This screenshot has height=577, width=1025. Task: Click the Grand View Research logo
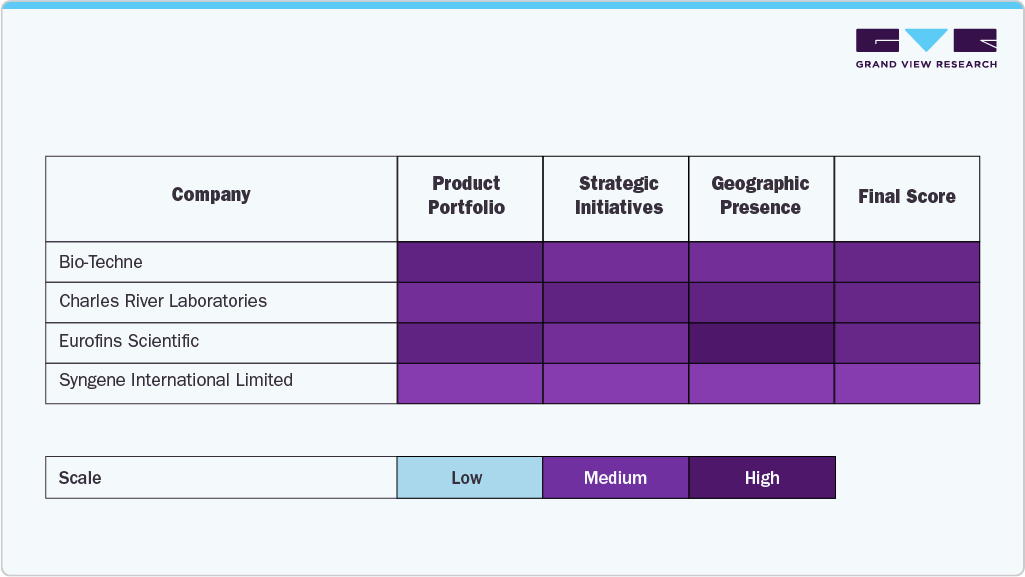pos(926,48)
